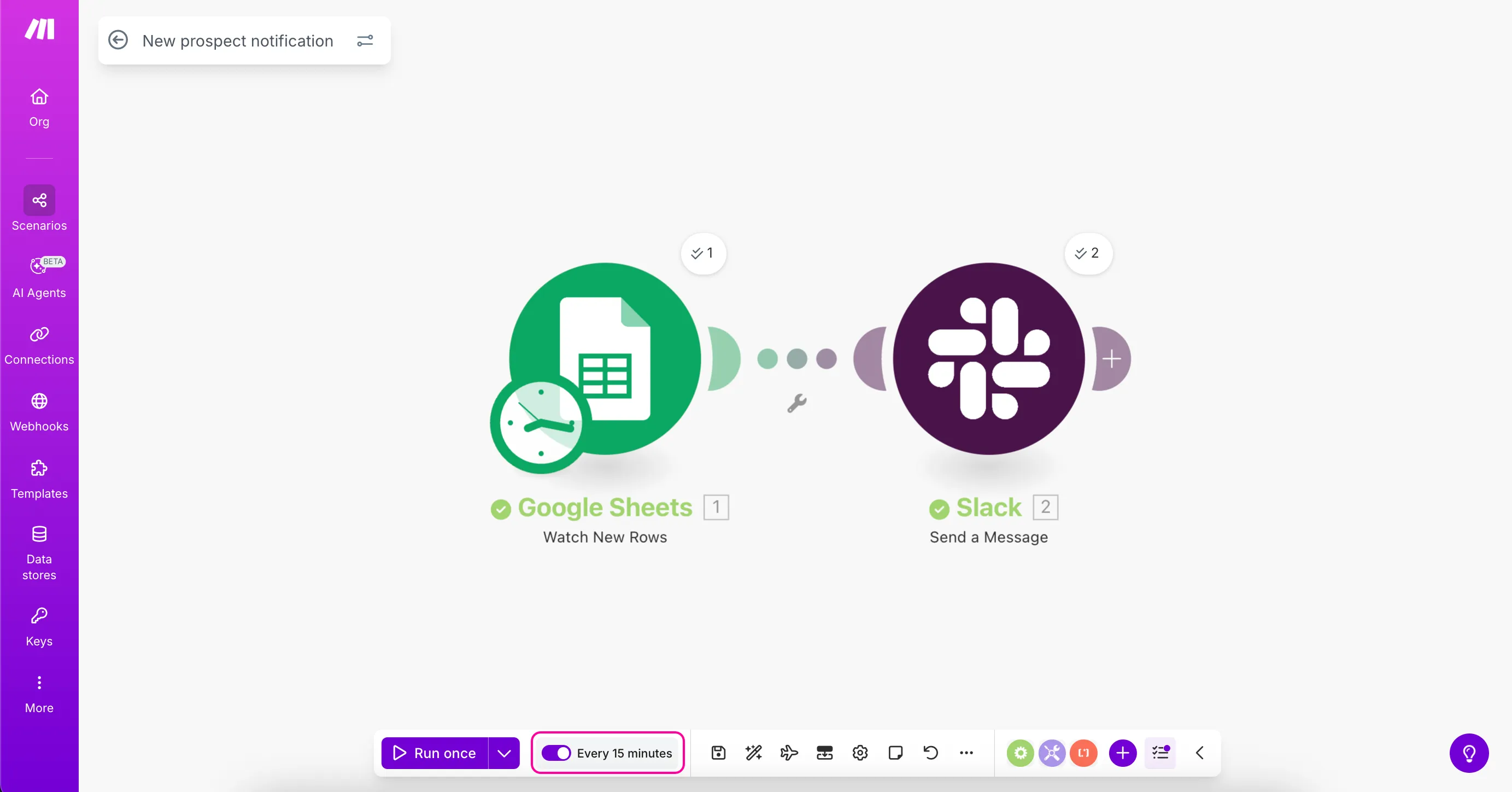Open help via the lightbulb button
Screen dimensions: 1512x792
click(1469, 753)
